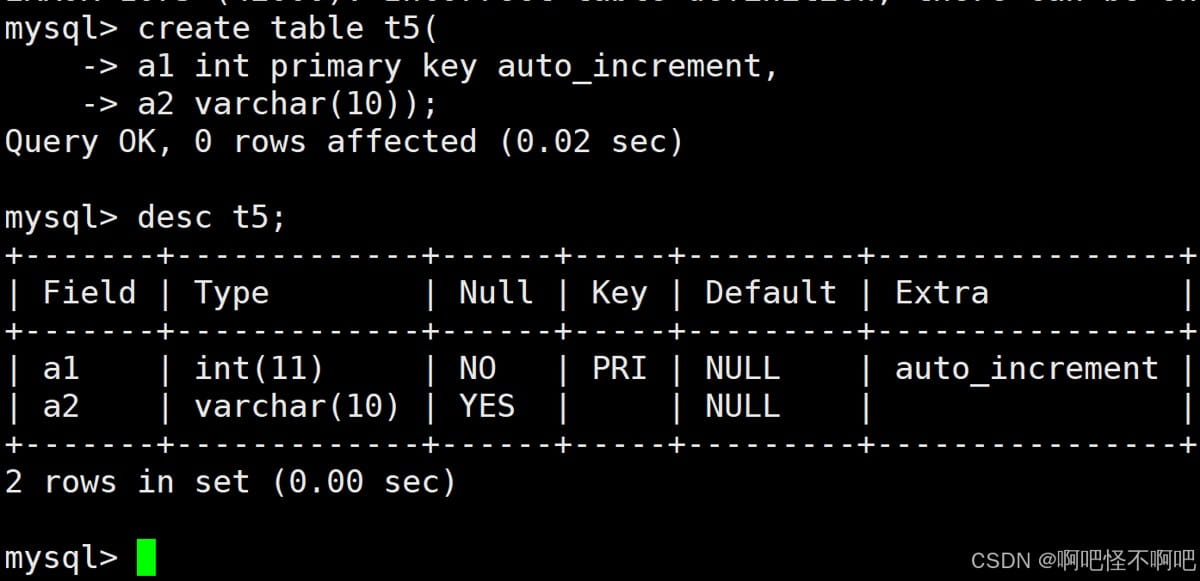Click the "a2" field name in table
This screenshot has height=581, width=1200.
(x=61, y=407)
